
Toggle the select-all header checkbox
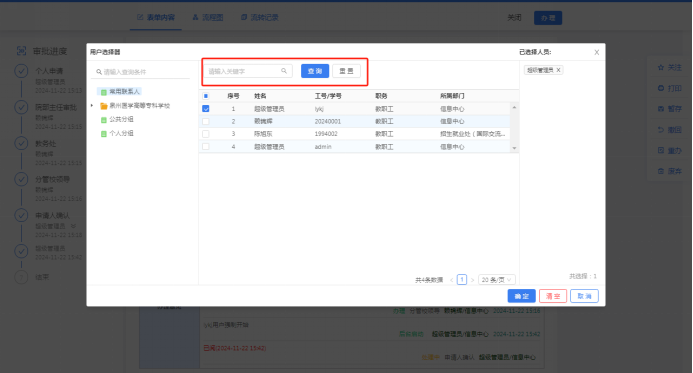pyautogui.click(x=206, y=96)
